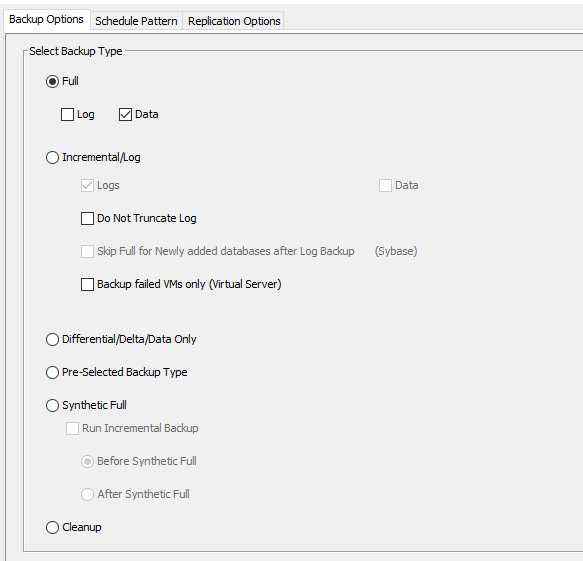
Task: Choose the Pre-Selected Backup Type option
Action: pyautogui.click(x=52, y=373)
